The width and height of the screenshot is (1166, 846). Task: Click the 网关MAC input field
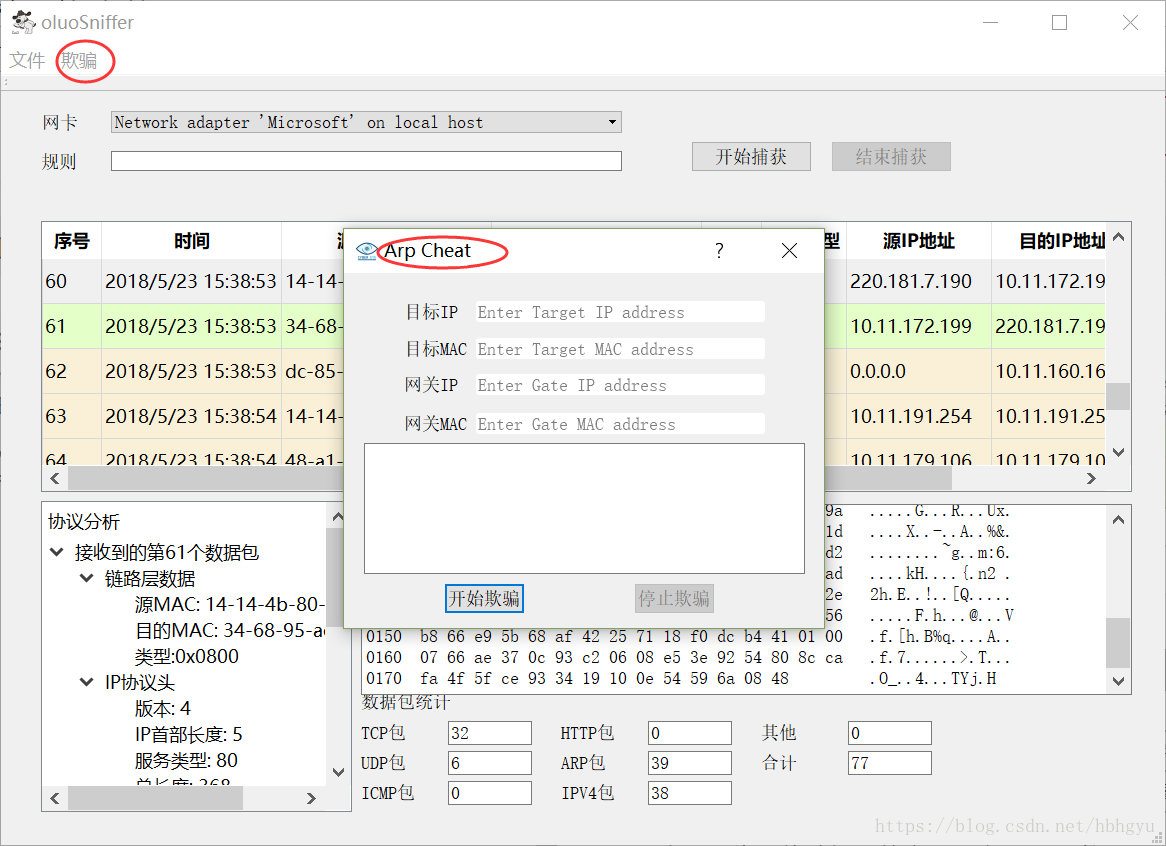pos(620,424)
